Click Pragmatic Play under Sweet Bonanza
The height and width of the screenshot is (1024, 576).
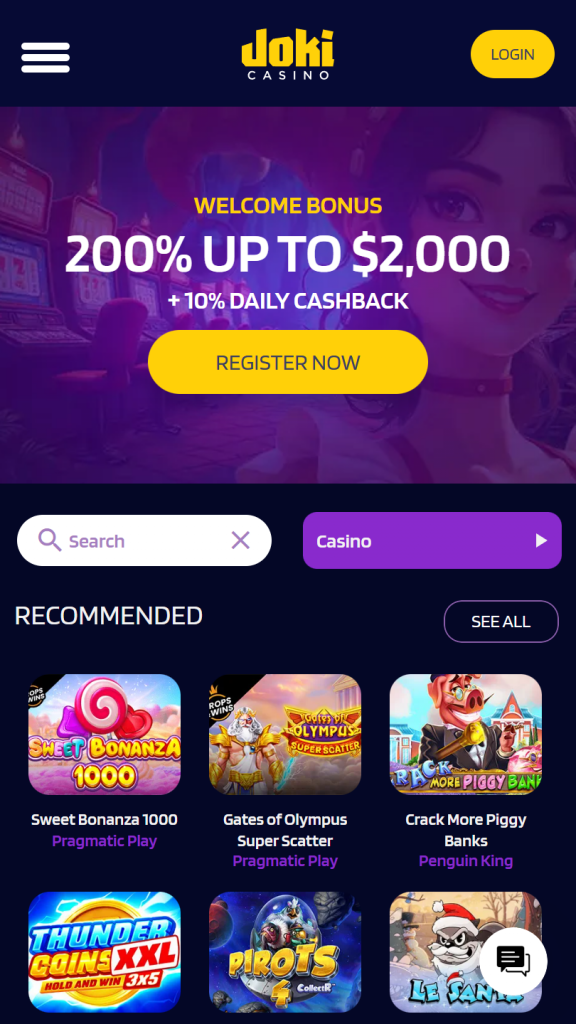(104, 840)
